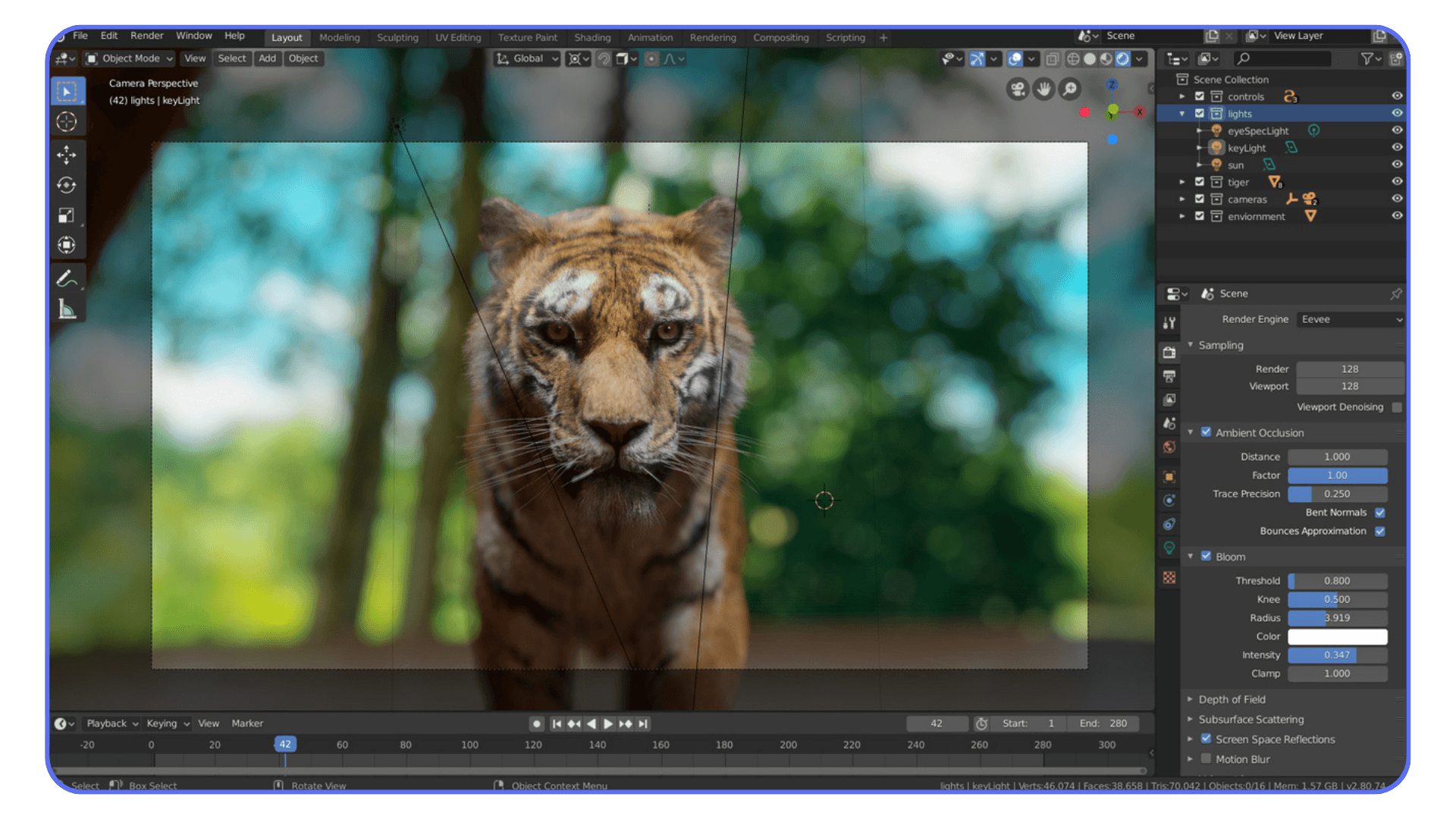Open the World Properties tab
This screenshot has height=819, width=1456.
pos(1169,447)
